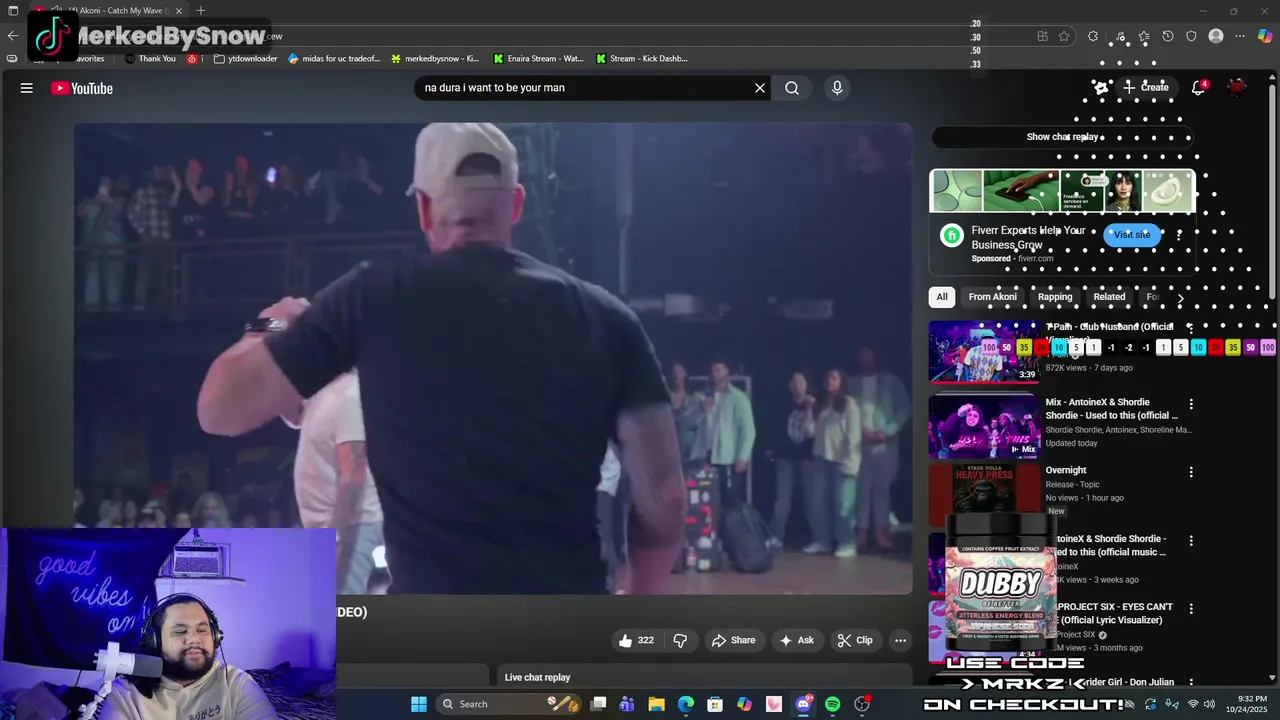
Task: Open YouTube notifications bell
Action: pos(1198,88)
